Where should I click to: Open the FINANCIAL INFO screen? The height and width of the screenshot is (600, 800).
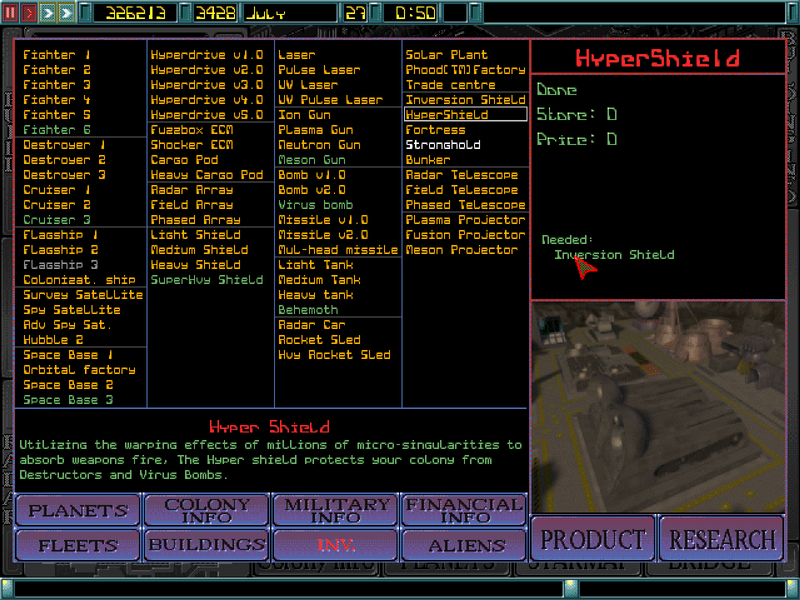click(463, 511)
